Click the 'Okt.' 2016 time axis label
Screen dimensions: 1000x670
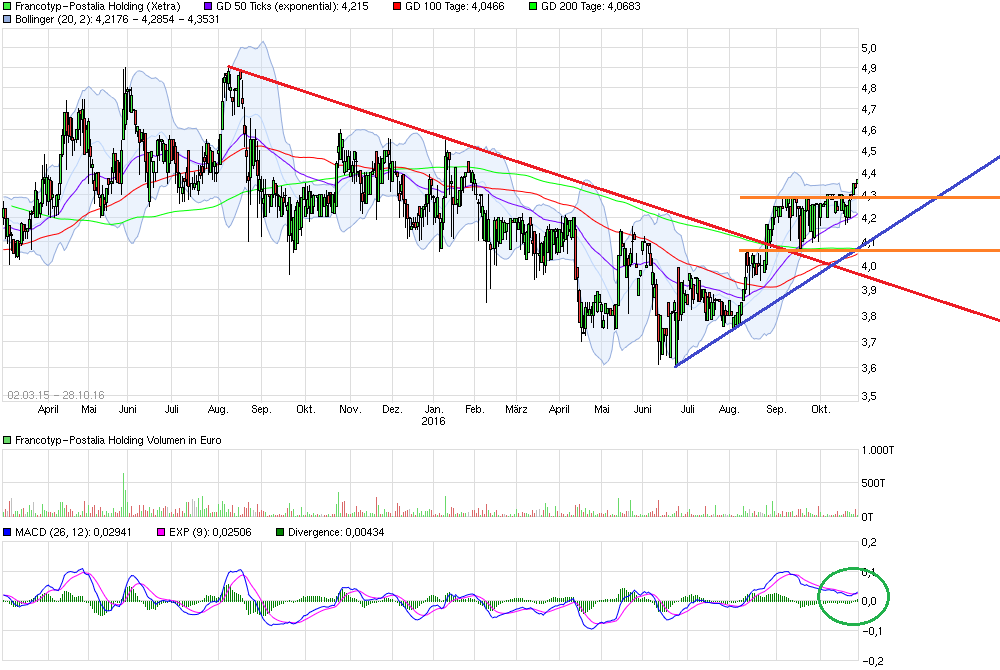821,409
